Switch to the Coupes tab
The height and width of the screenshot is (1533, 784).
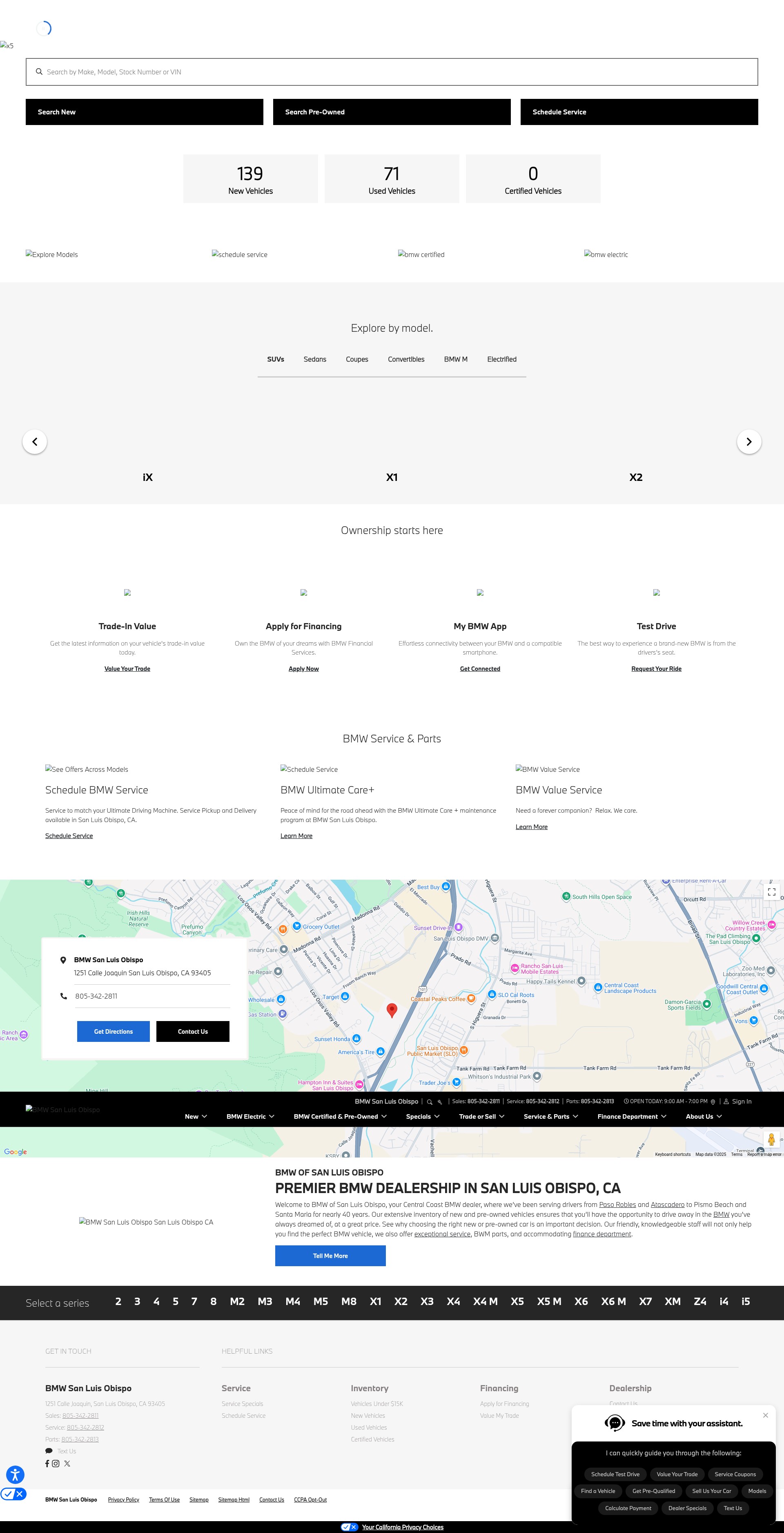357,360
